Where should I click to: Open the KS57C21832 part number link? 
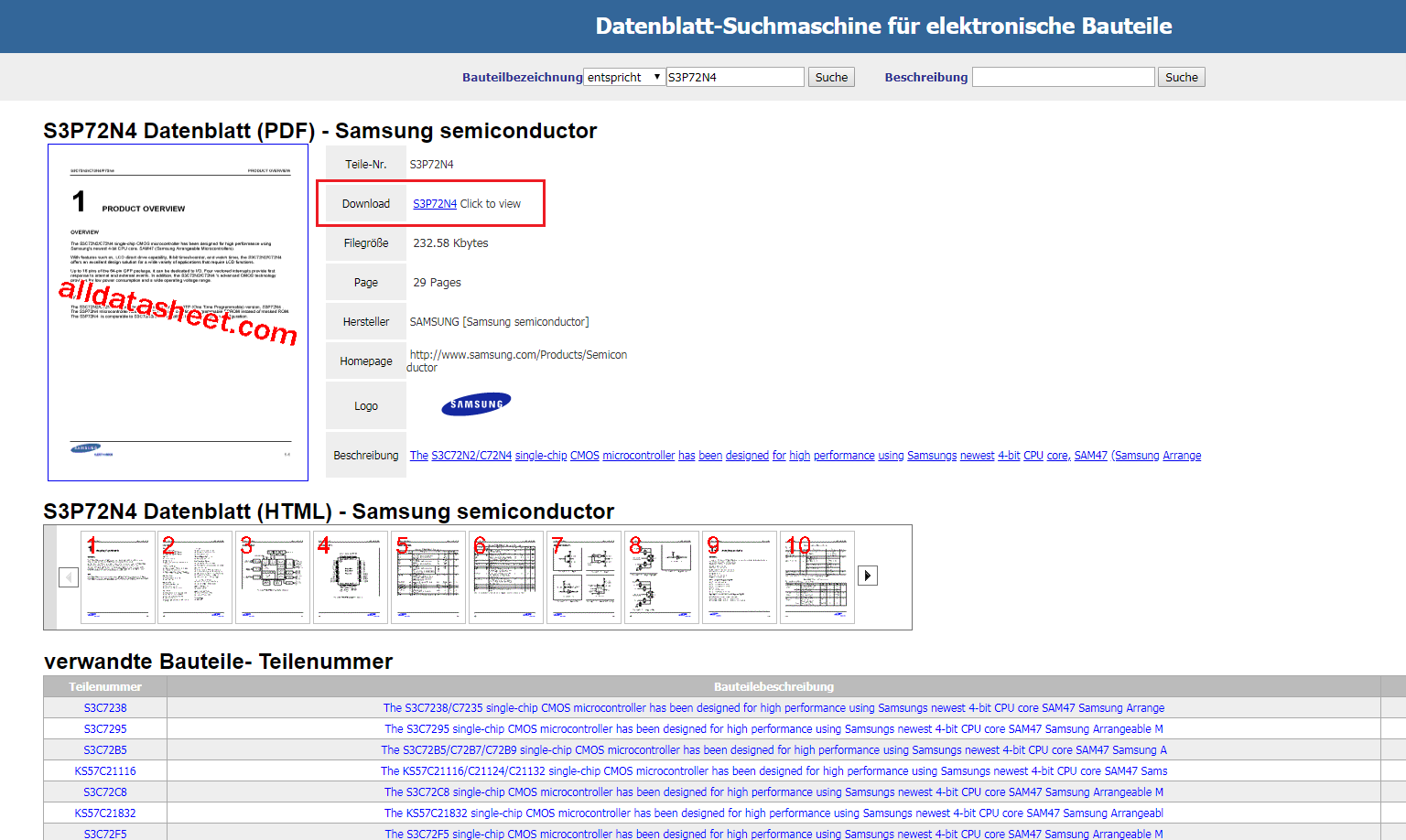coord(105,813)
